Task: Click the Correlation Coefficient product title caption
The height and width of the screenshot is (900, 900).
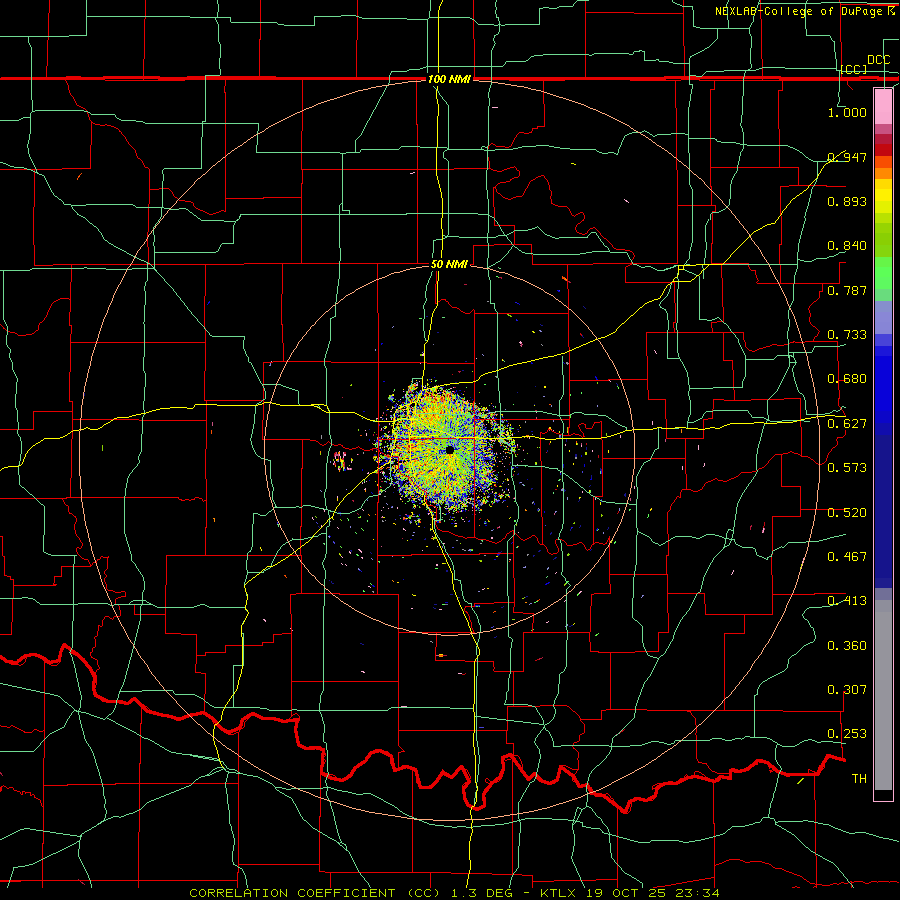Action: [454, 893]
